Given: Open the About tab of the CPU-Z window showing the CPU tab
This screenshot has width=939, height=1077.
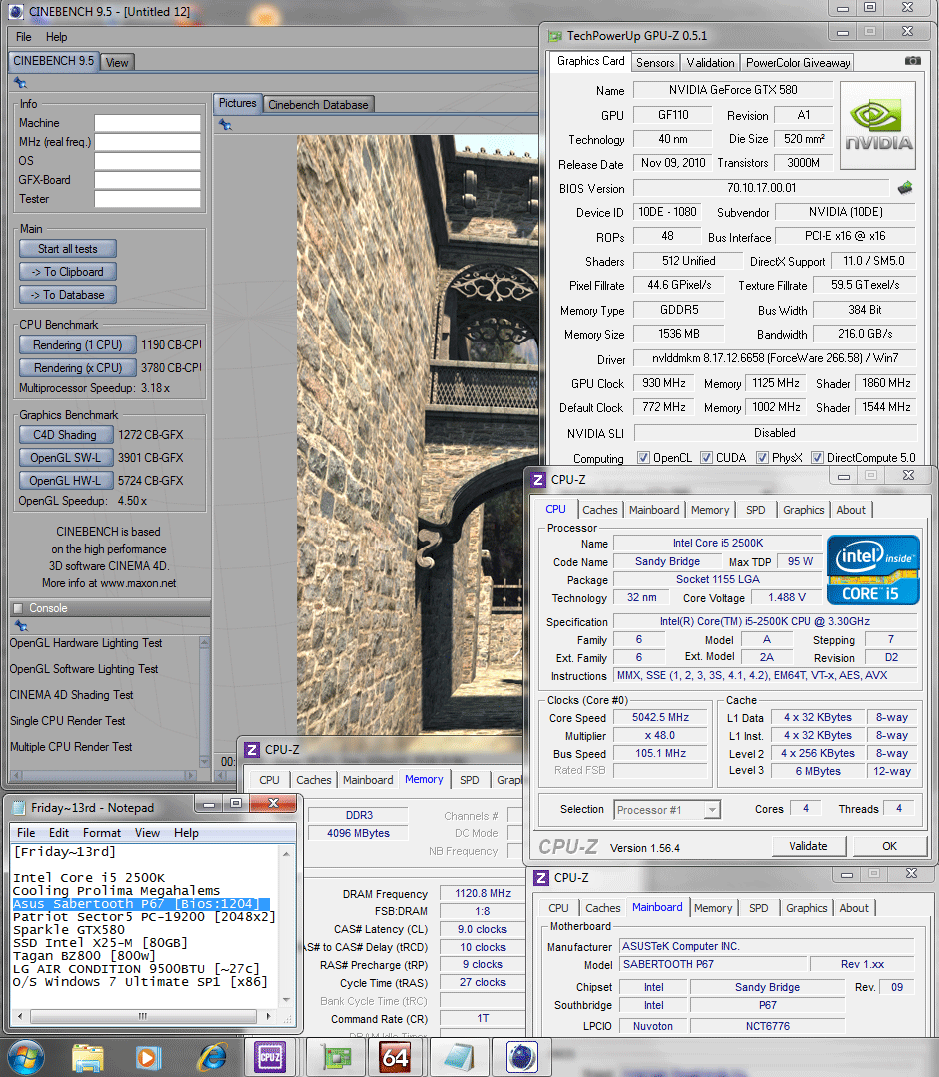Looking at the screenshot, I should [850, 510].
